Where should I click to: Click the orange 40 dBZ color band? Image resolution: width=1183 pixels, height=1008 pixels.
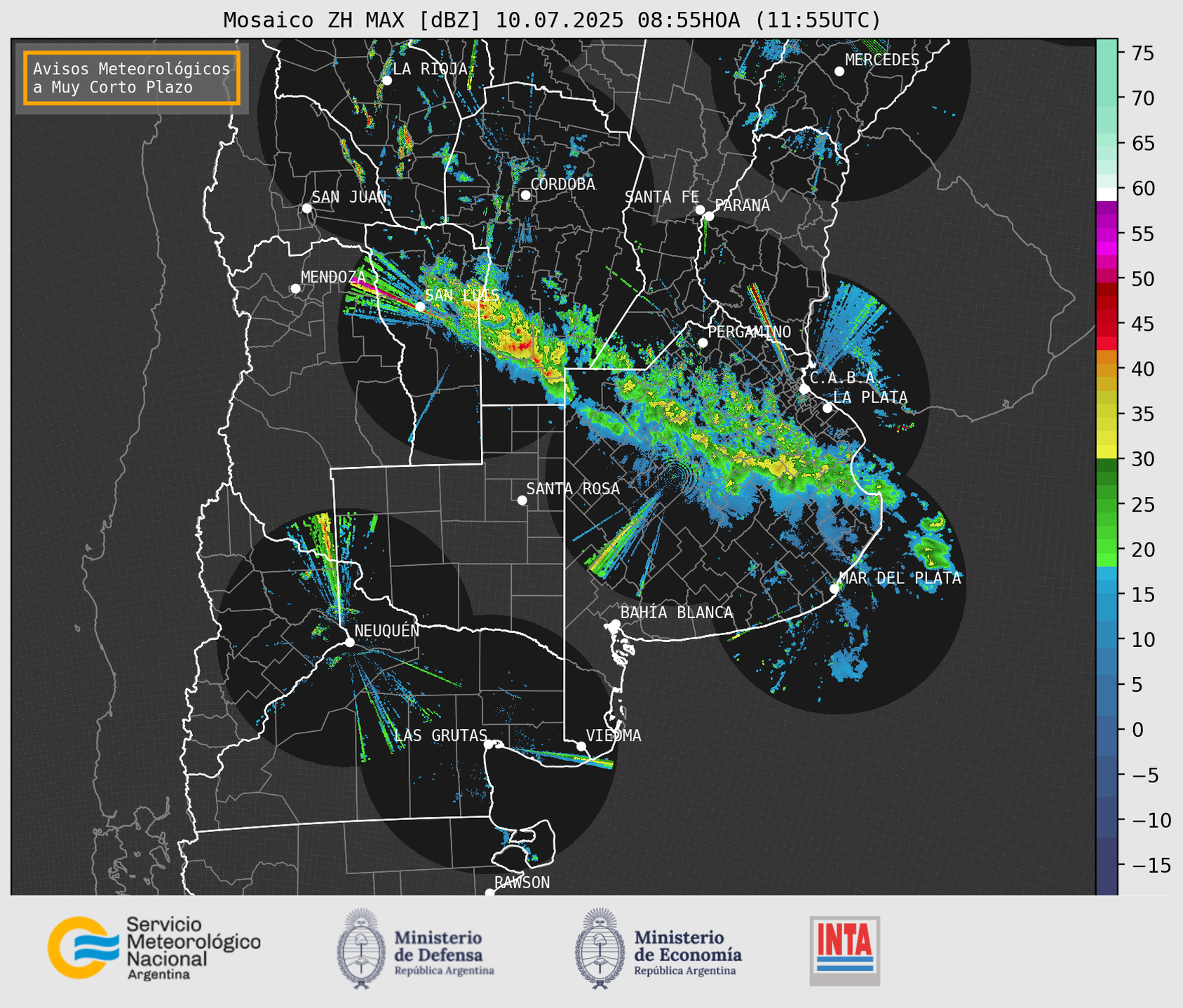tap(1107, 369)
